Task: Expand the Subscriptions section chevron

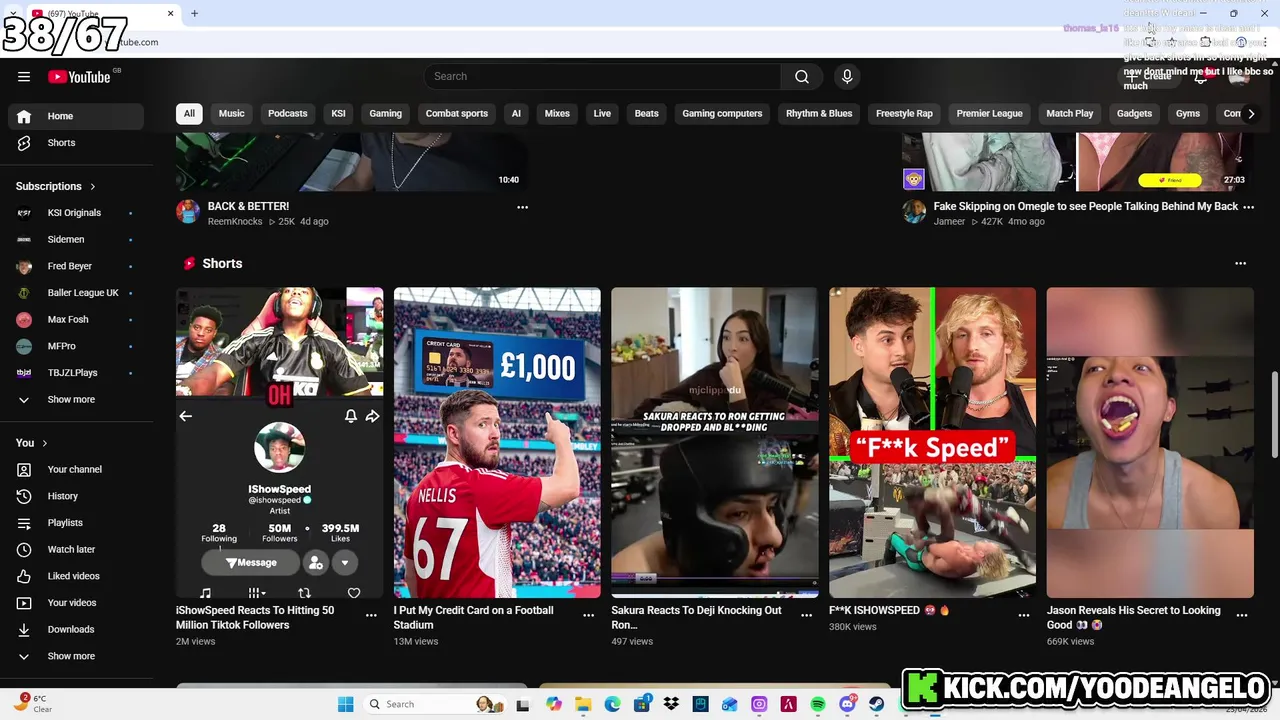Action: (93, 187)
